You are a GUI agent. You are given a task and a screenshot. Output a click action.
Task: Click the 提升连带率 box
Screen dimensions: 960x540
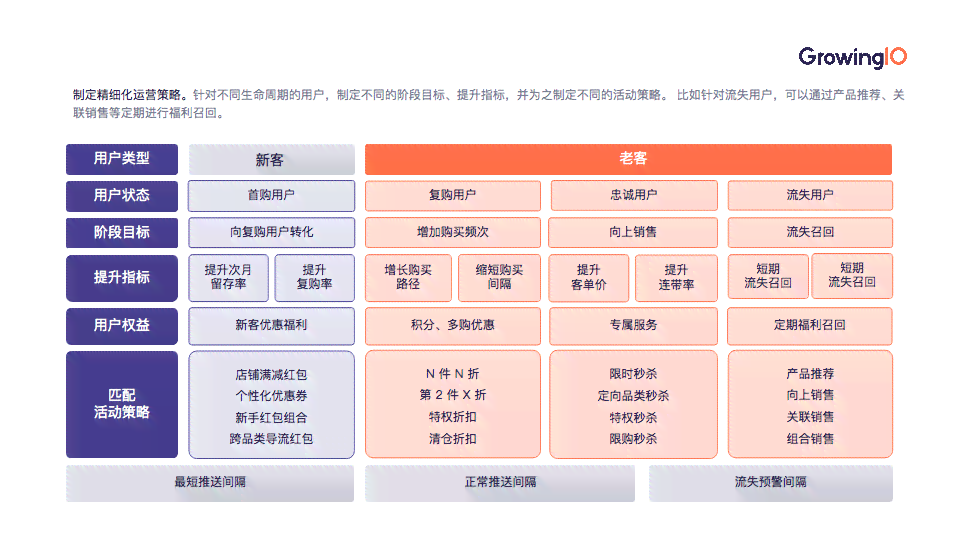(x=677, y=278)
